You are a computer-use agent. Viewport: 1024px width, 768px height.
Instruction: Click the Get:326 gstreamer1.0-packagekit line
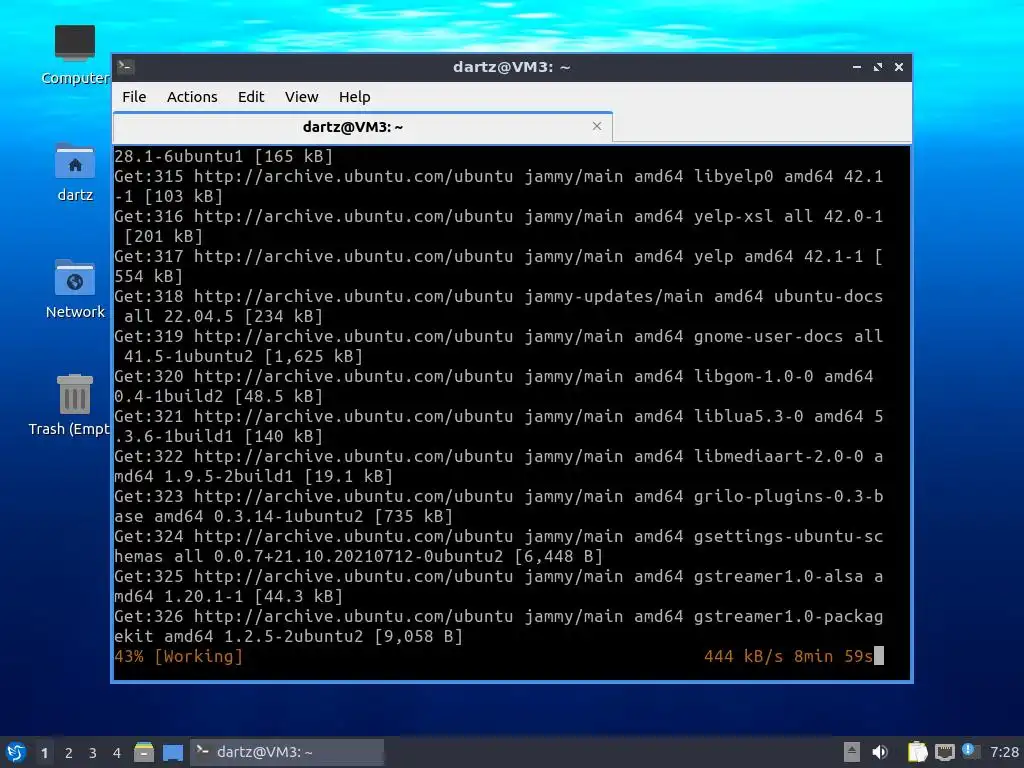click(498, 626)
